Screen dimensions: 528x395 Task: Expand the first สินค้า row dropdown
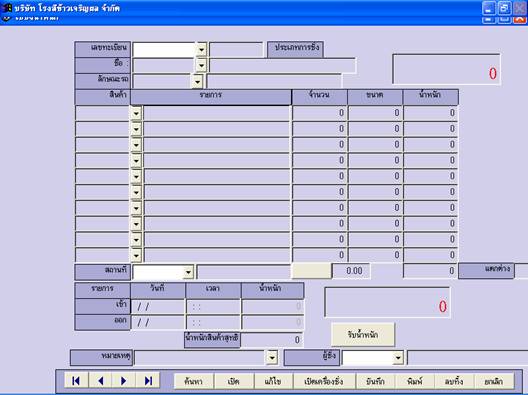coord(136,113)
